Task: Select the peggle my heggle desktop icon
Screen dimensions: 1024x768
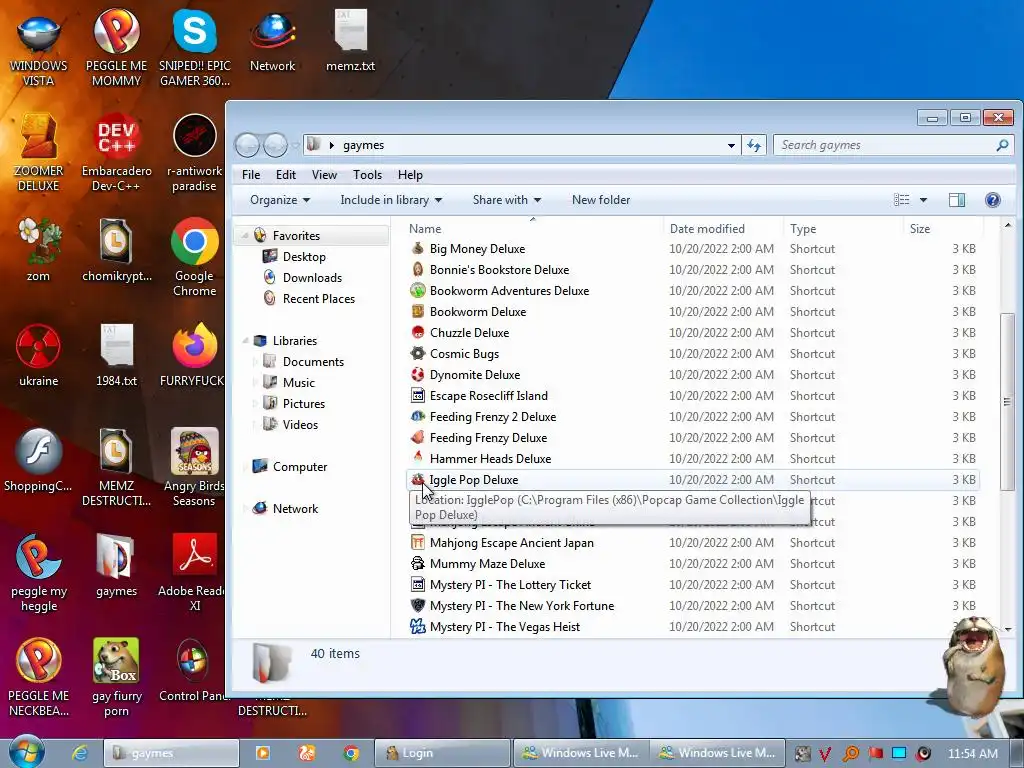Action: (x=39, y=573)
